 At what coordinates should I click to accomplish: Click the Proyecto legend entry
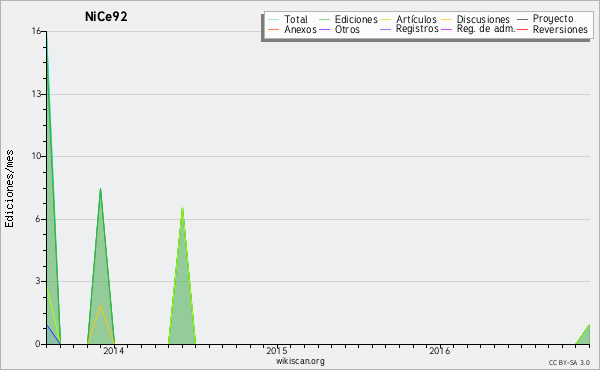(553, 18)
